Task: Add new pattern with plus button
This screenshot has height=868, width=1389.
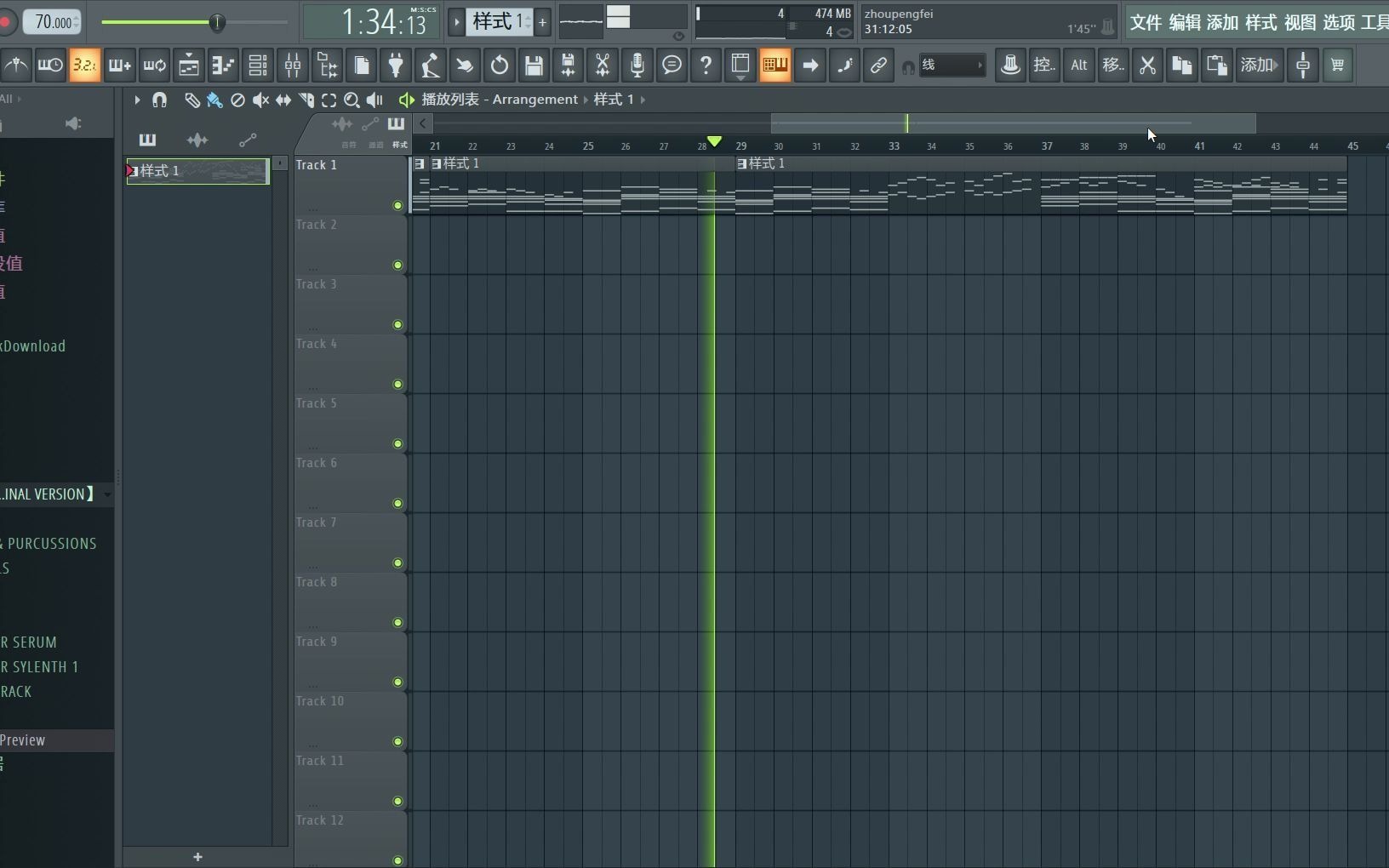Action: click(542, 22)
